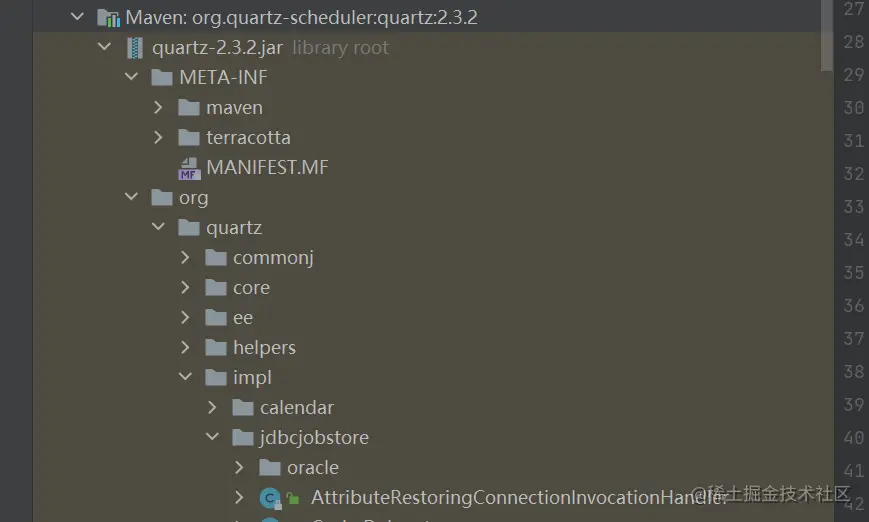
Task: Expand the commonj package
Action: click(186, 258)
